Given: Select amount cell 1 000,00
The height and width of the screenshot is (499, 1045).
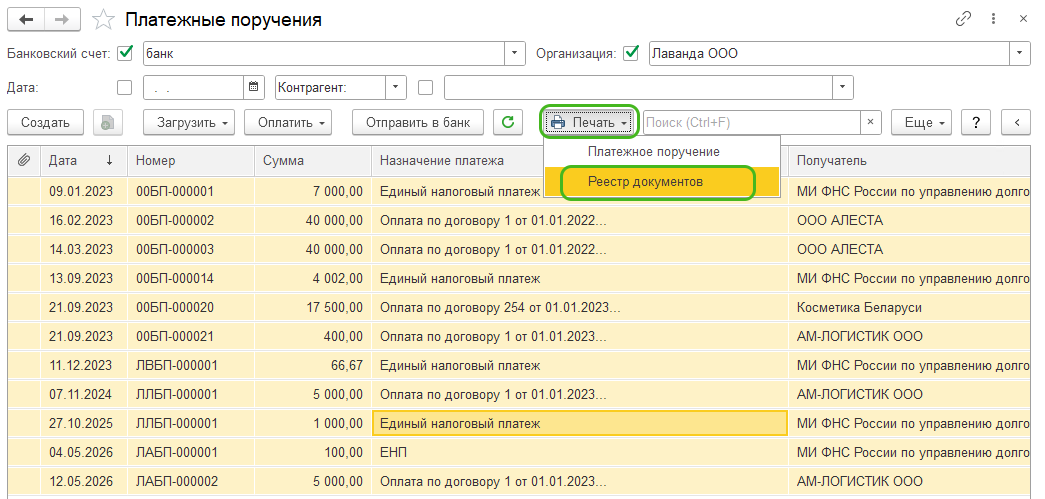Looking at the screenshot, I should click(x=313, y=424).
